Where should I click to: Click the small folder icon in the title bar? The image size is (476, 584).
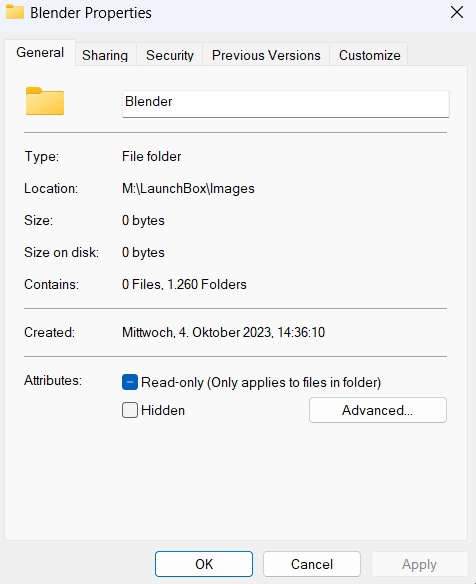click(x=15, y=12)
